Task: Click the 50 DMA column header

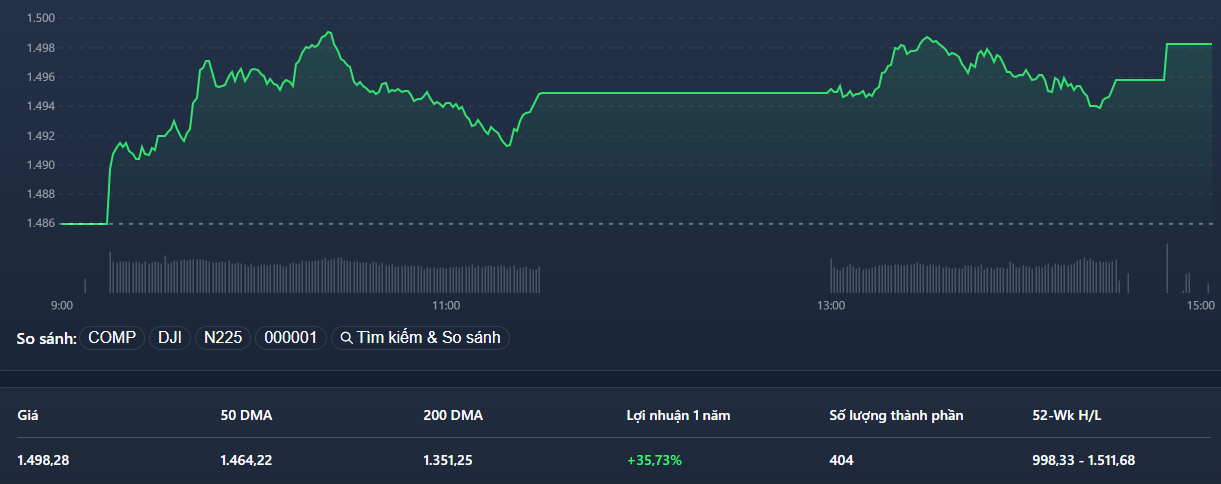Action: (x=246, y=415)
